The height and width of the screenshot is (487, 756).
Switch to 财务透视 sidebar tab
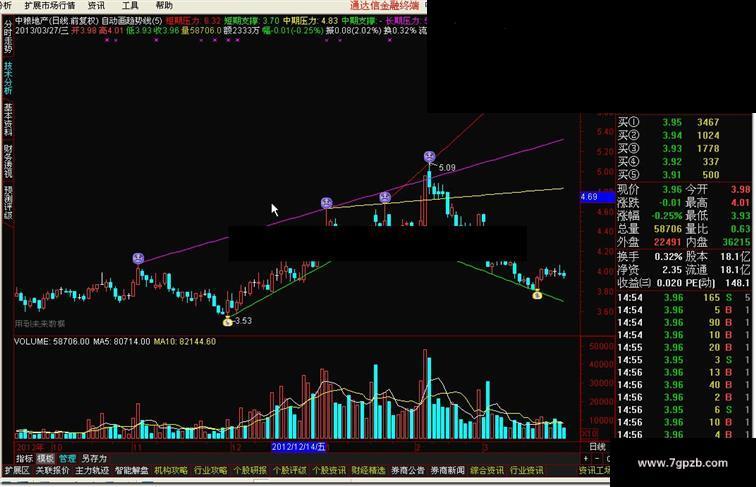pos(8,160)
